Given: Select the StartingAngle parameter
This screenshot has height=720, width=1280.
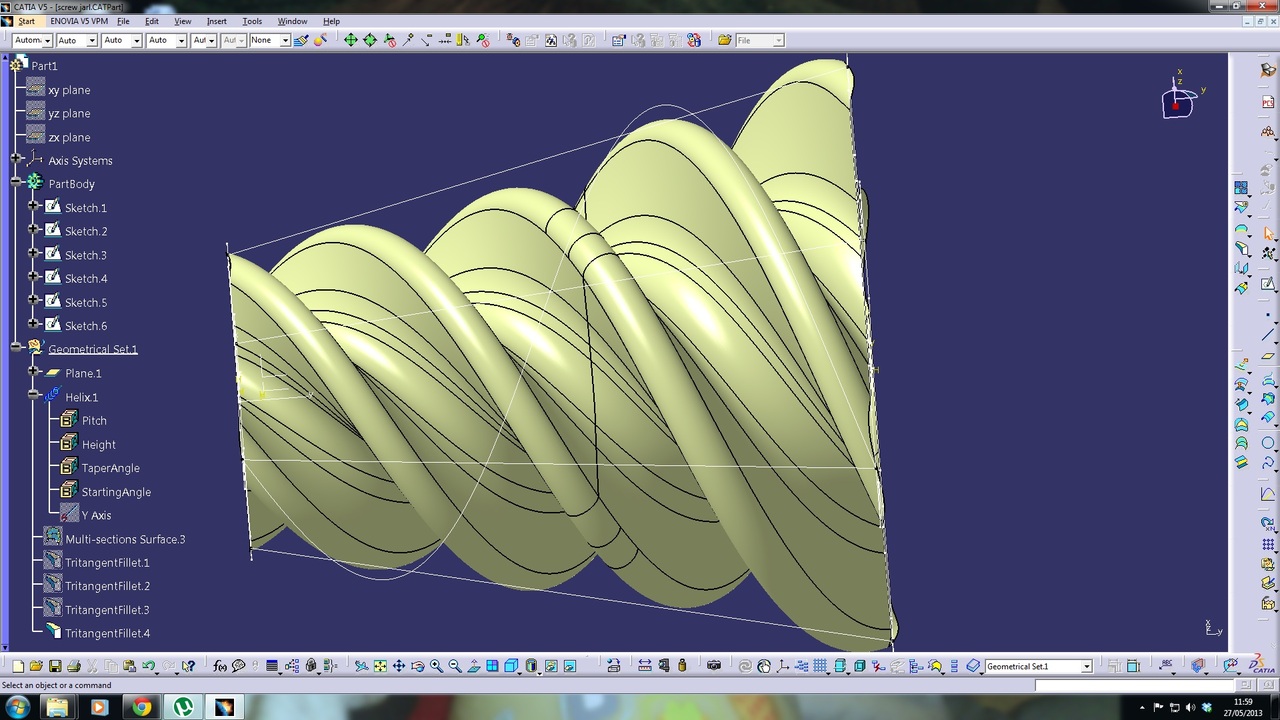Looking at the screenshot, I should tap(116, 492).
